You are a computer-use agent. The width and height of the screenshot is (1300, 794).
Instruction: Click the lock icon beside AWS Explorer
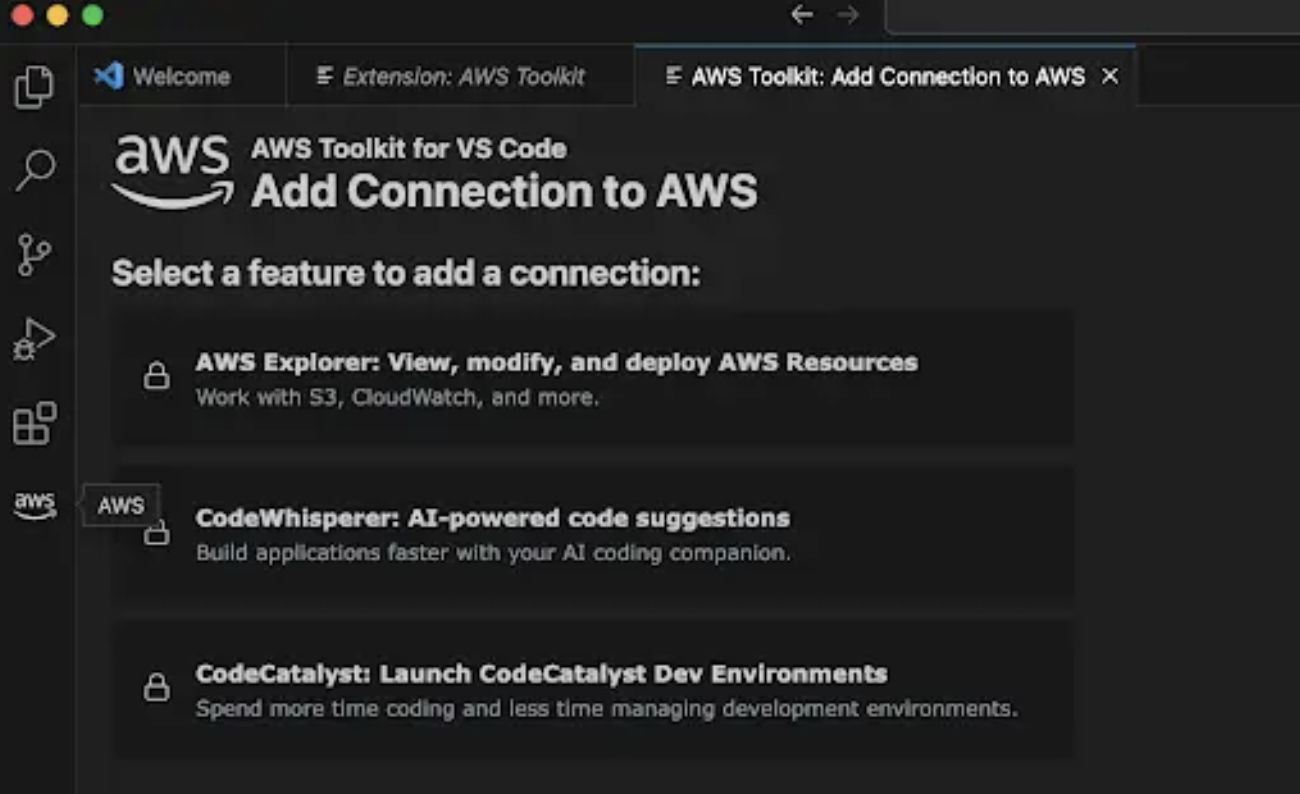pyautogui.click(x=157, y=375)
